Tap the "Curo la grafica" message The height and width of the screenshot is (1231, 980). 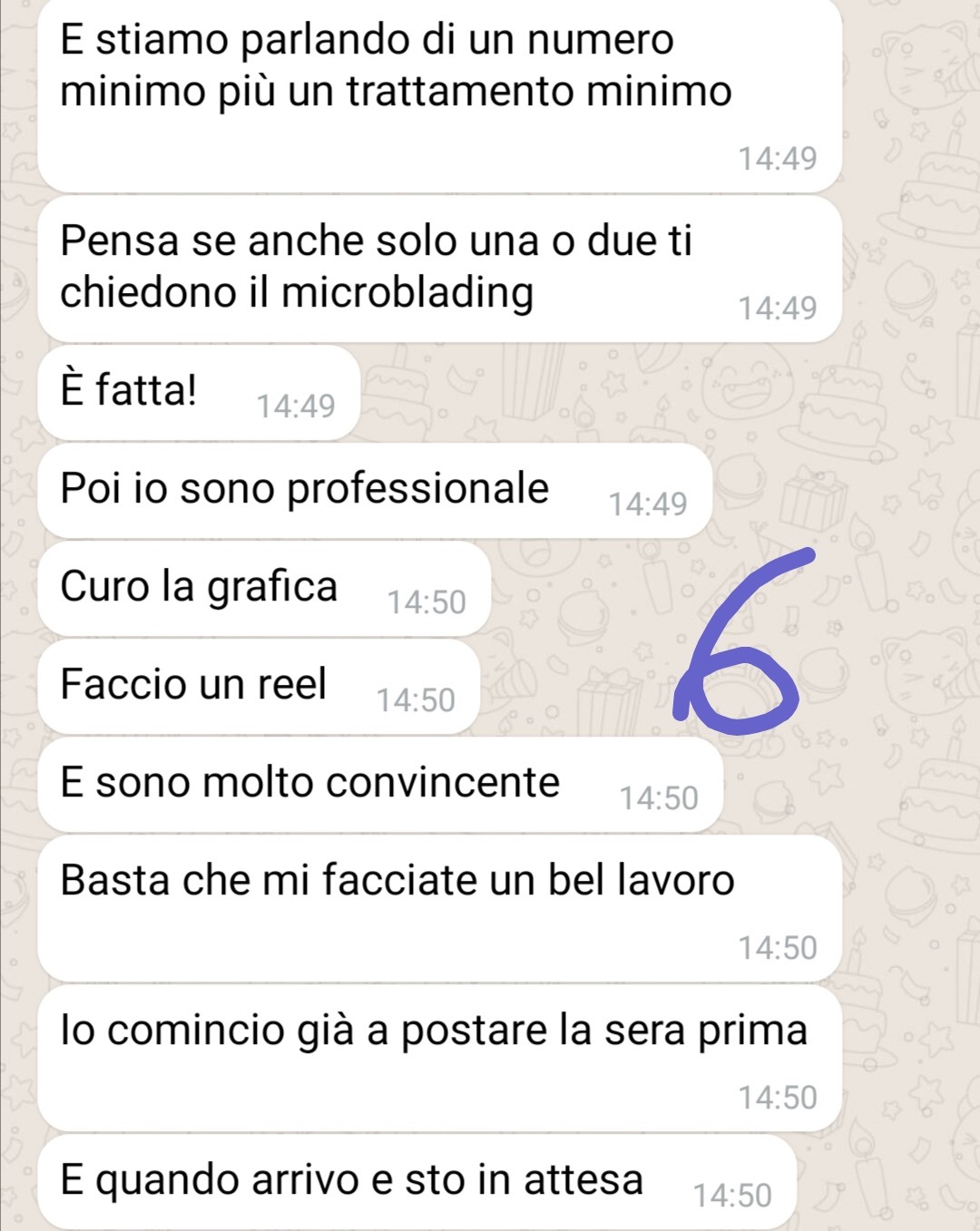pos(264,589)
